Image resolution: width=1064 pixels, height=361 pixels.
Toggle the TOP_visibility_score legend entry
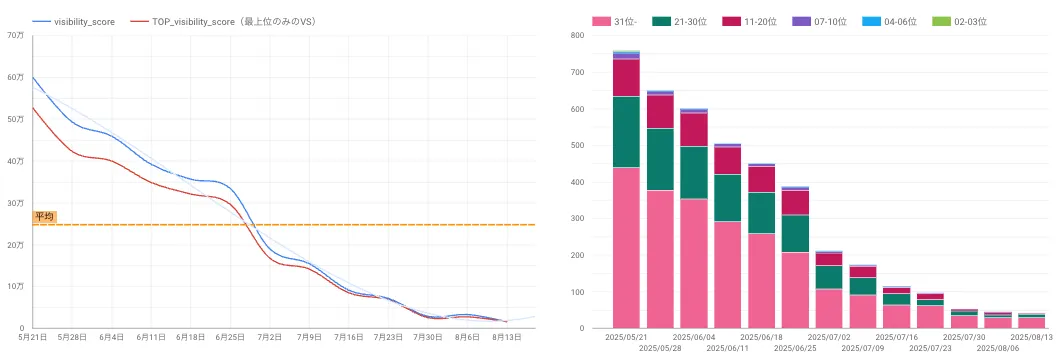(x=224, y=22)
